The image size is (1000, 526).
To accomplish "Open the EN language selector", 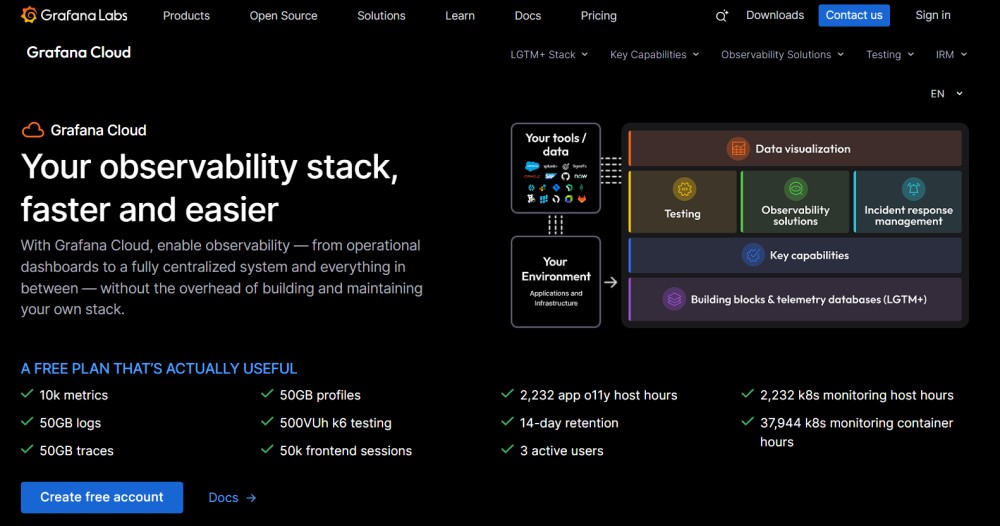I will click(x=946, y=94).
